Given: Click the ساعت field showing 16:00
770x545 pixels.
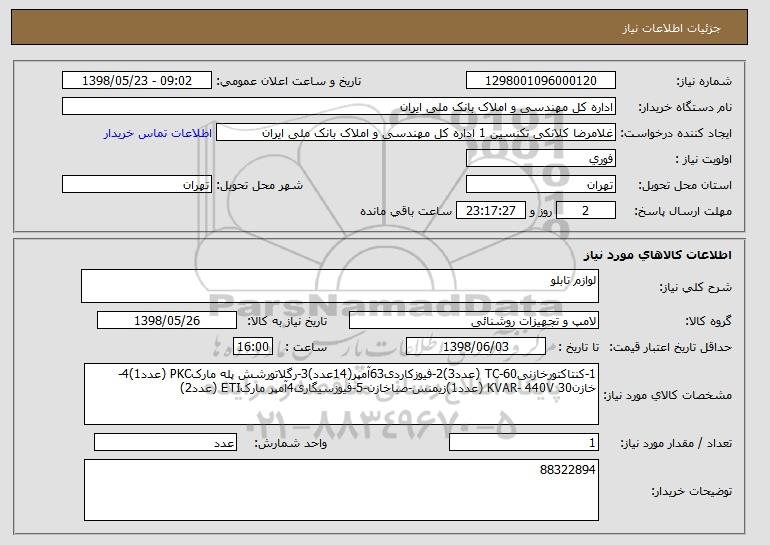Looking at the screenshot, I should 253,347.
